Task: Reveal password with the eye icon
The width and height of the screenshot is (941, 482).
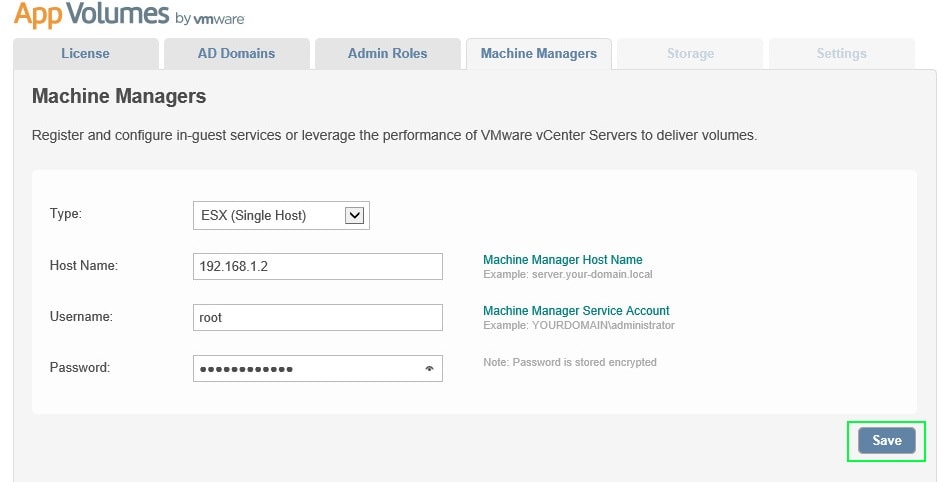Action: tap(429, 369)
